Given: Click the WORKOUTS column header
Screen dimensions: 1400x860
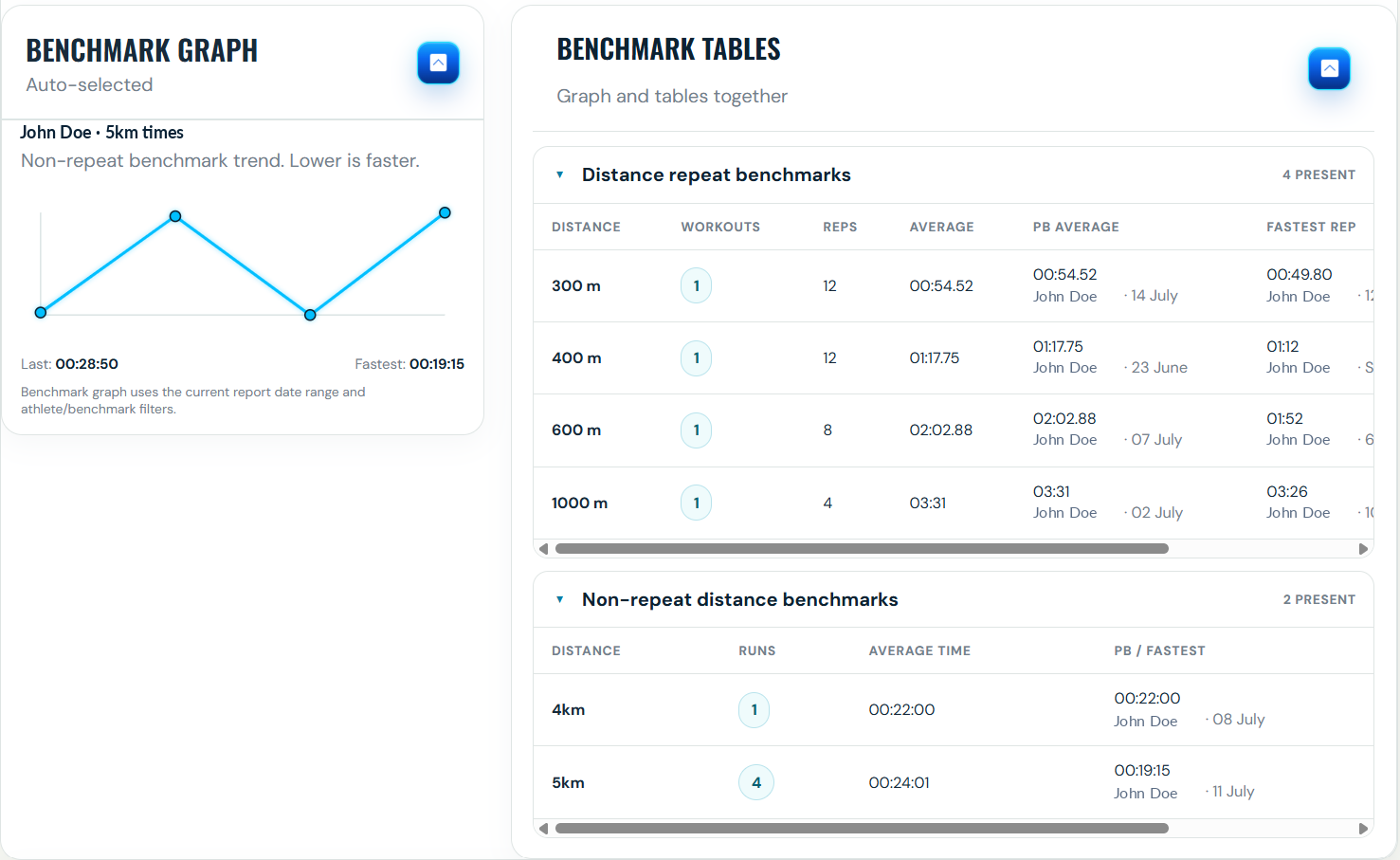Looking at the screenshot, I should click(720, 227).
